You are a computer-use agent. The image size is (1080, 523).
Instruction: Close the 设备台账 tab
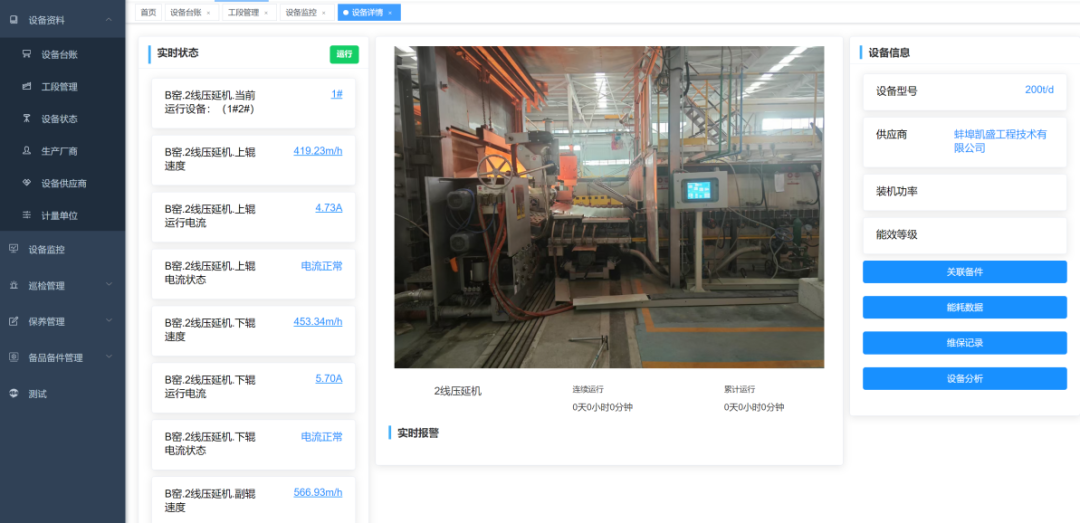(208, 13)
